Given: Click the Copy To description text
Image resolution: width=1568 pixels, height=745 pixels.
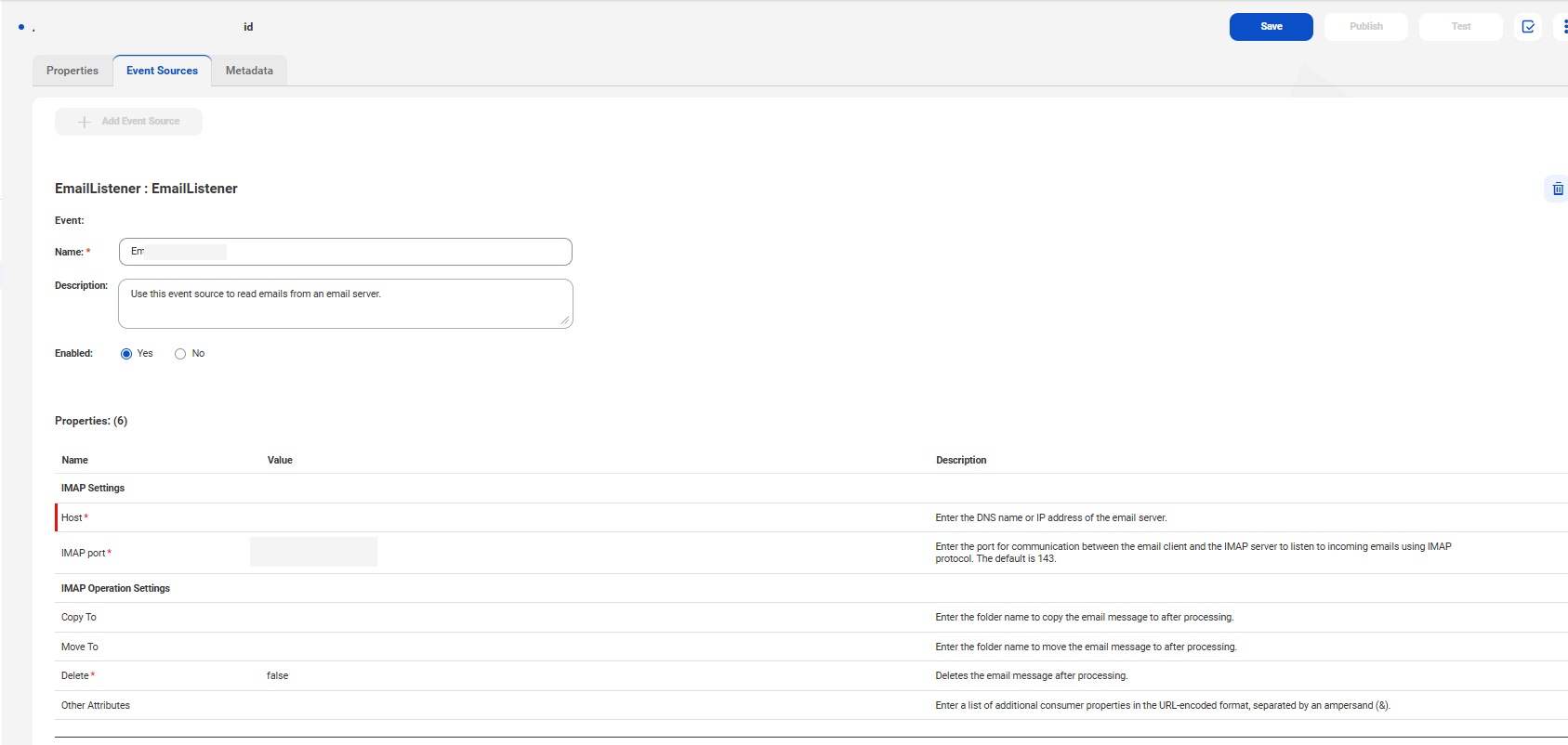Looking at the screenshot, I should pos(1085,617).
